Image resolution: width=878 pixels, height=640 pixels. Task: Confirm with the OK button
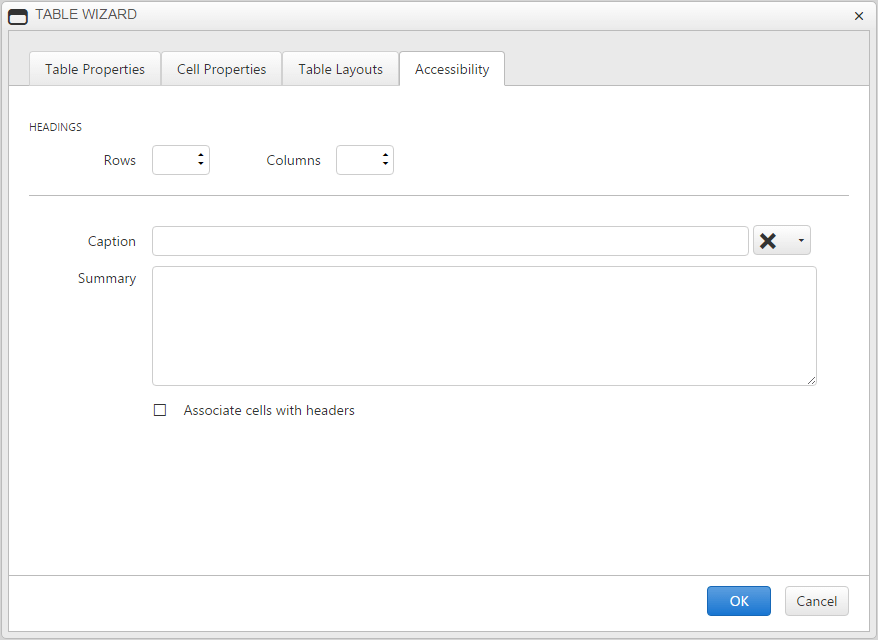[x=739, y=601]
